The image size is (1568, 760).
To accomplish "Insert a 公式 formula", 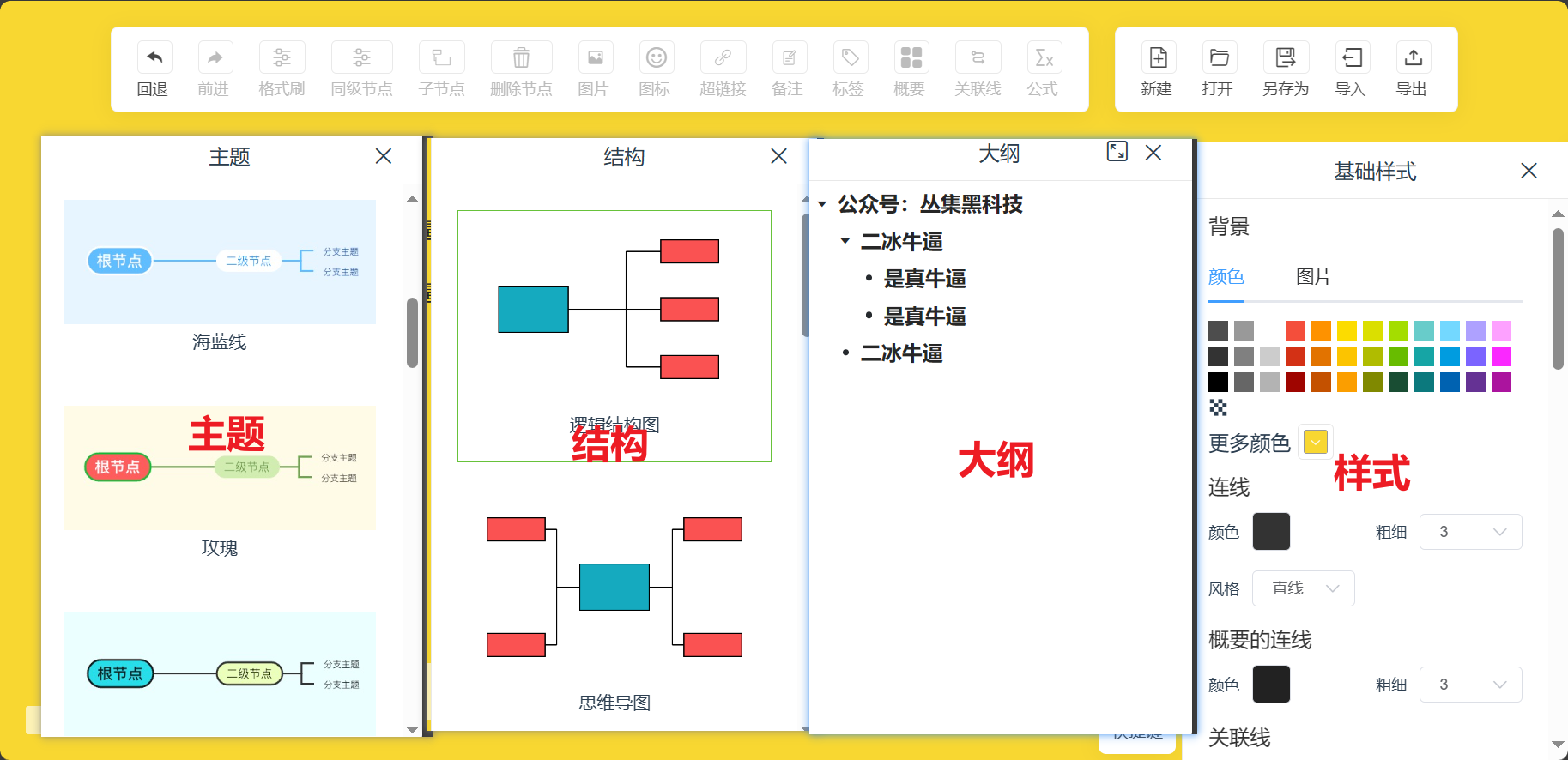I will click(x=1044, y=57).
